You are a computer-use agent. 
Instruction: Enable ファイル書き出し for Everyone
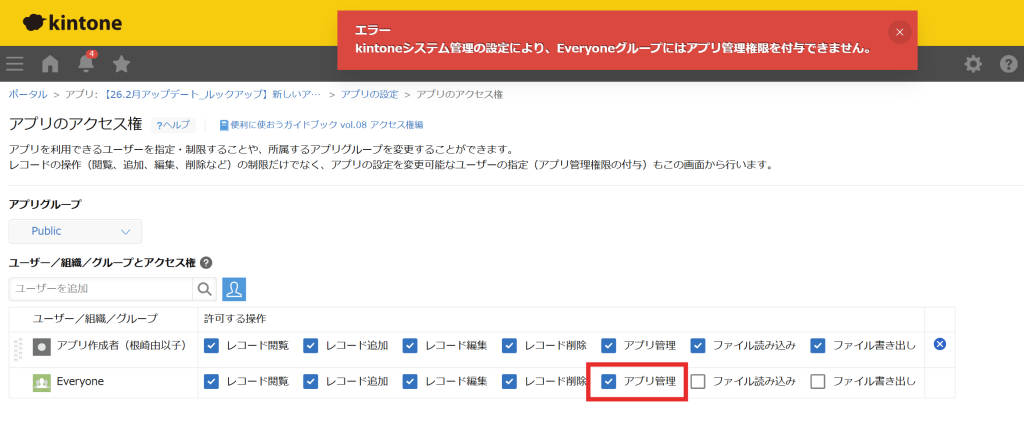click(818, 381)
